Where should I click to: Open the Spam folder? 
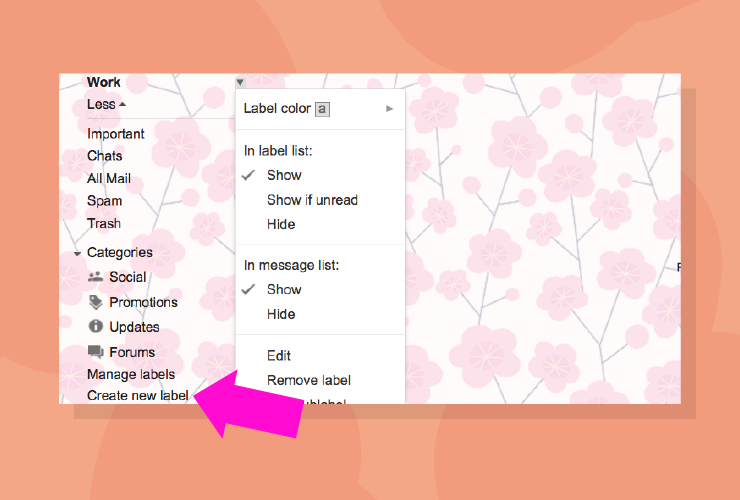(x=104, y=201)
